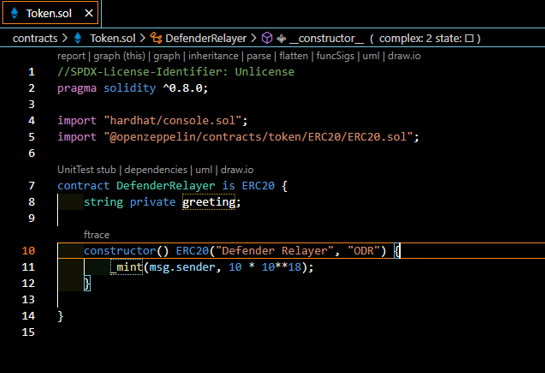Expand the chevron after DefenderRelayer breadcrumb
The image size is (545, 373).
254,38
